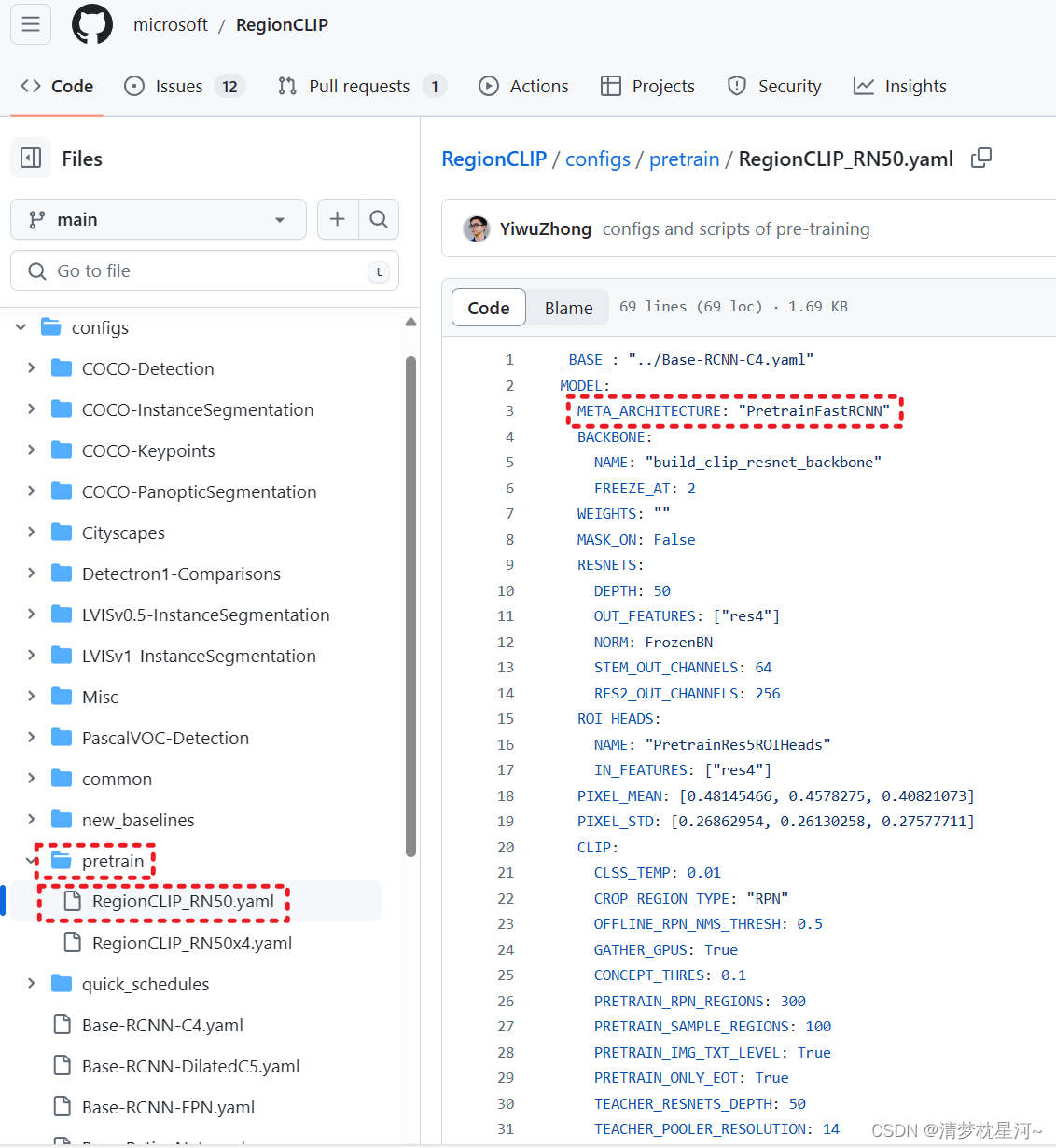
Task: Click the file tree scroll-up arrow
Action: coord(410,323)
